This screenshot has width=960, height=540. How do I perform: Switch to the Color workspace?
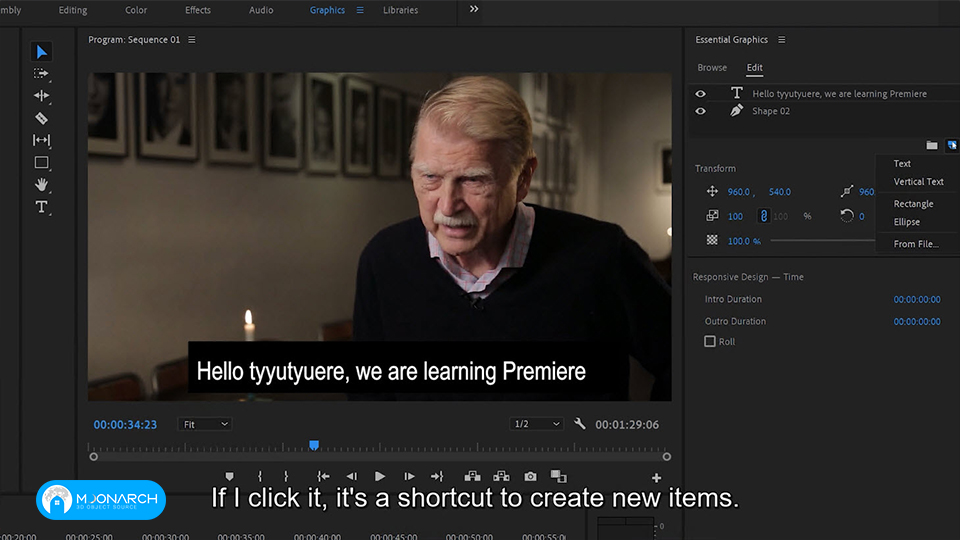136,10
